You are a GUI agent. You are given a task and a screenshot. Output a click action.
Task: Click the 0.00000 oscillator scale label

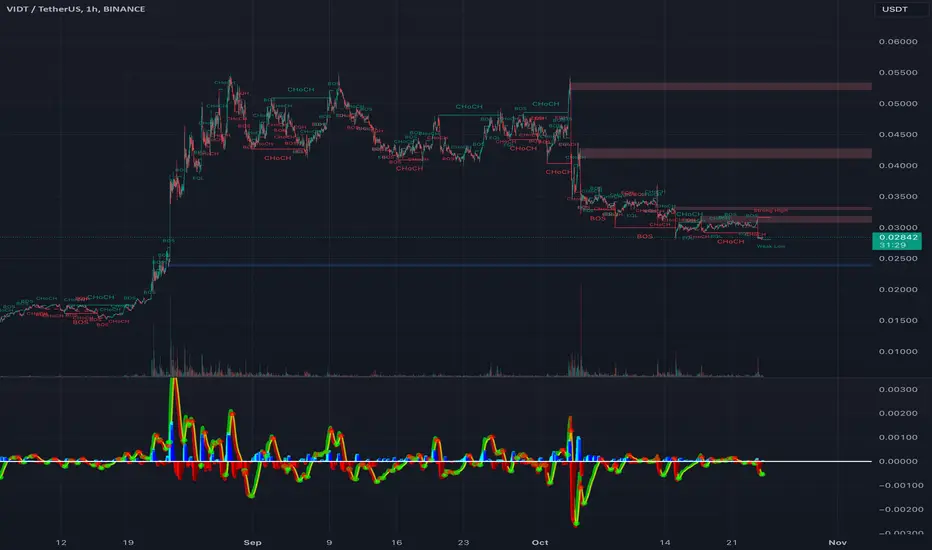[898, 461]
